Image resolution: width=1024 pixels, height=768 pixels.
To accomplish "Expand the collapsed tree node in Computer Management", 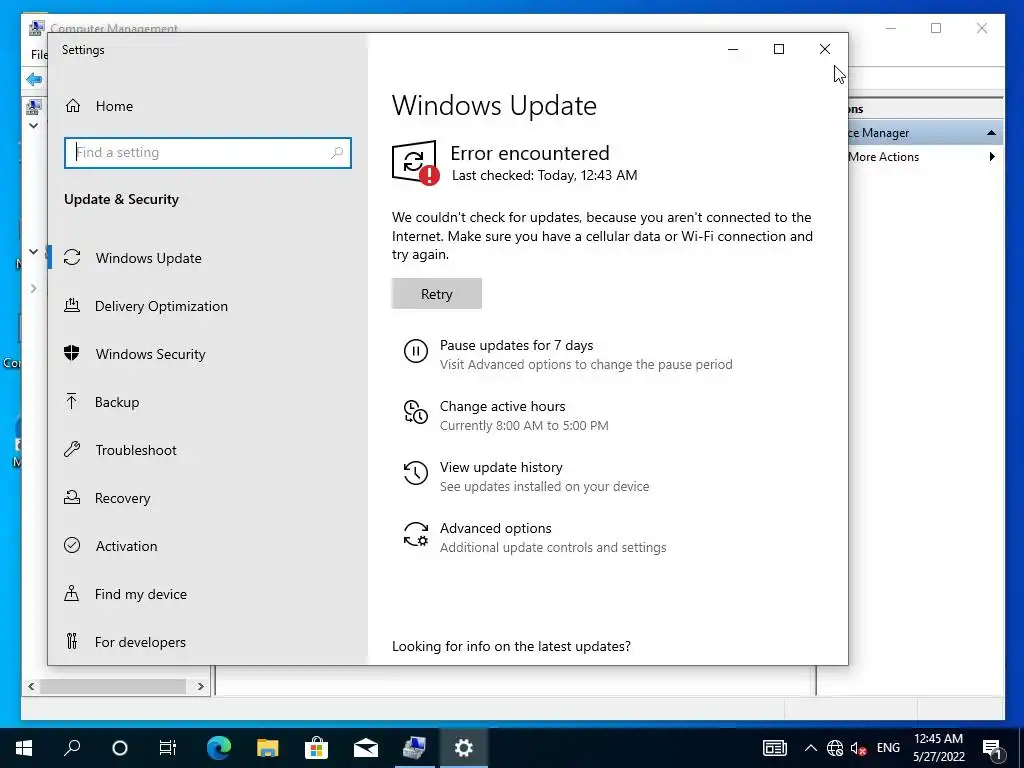I will point(33,289).
